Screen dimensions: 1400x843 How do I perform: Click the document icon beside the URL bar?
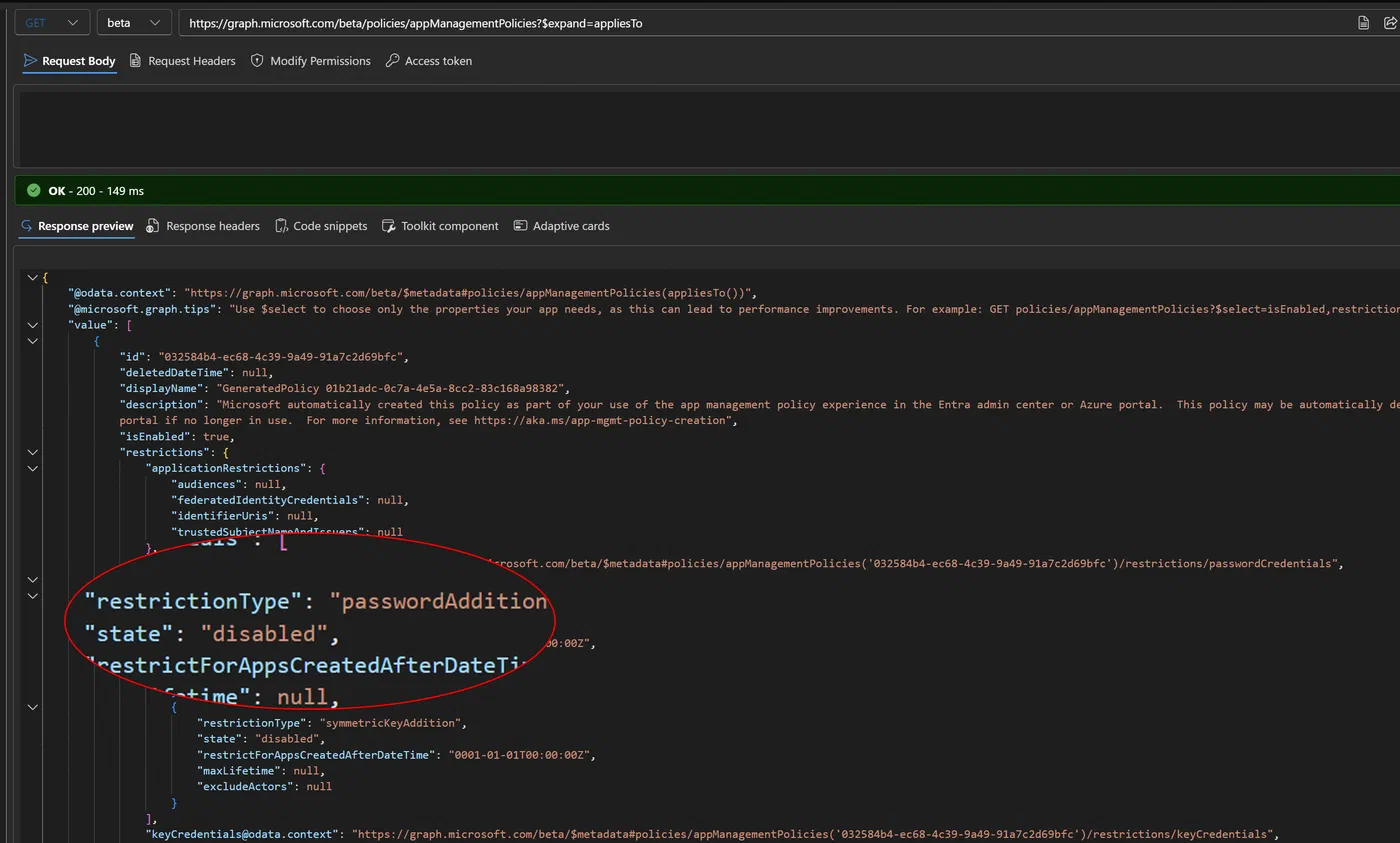(x=1363, y=23)
